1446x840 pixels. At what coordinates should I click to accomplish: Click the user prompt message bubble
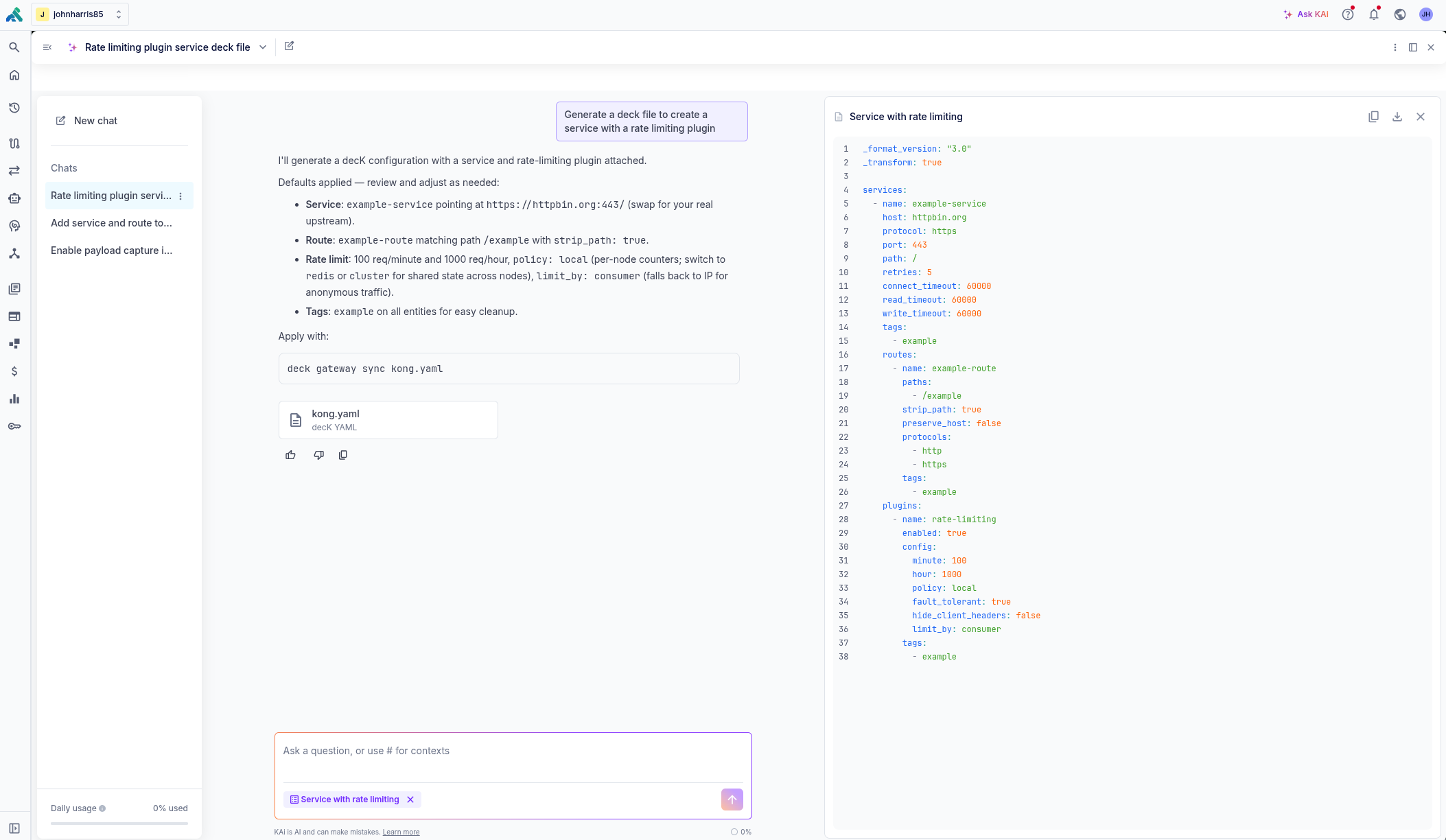(652, 121)
